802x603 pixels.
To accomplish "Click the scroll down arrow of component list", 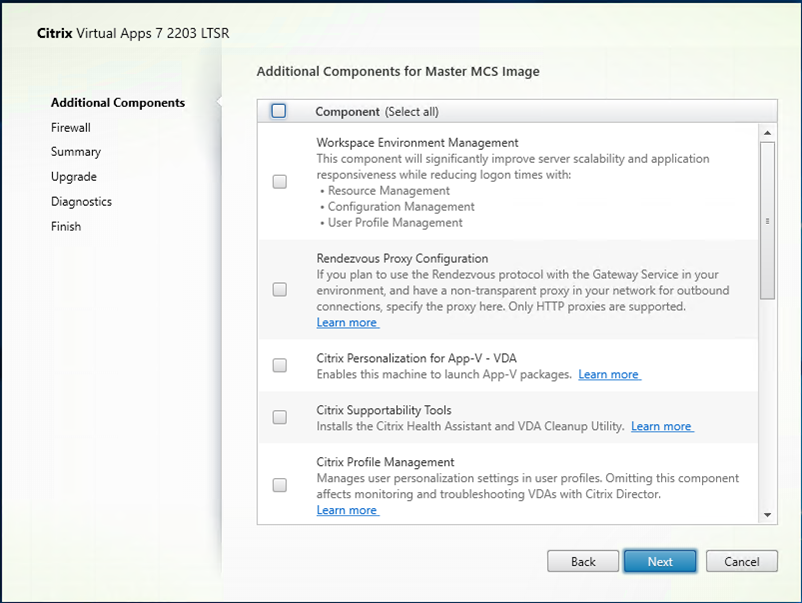I will coord(767,515).
